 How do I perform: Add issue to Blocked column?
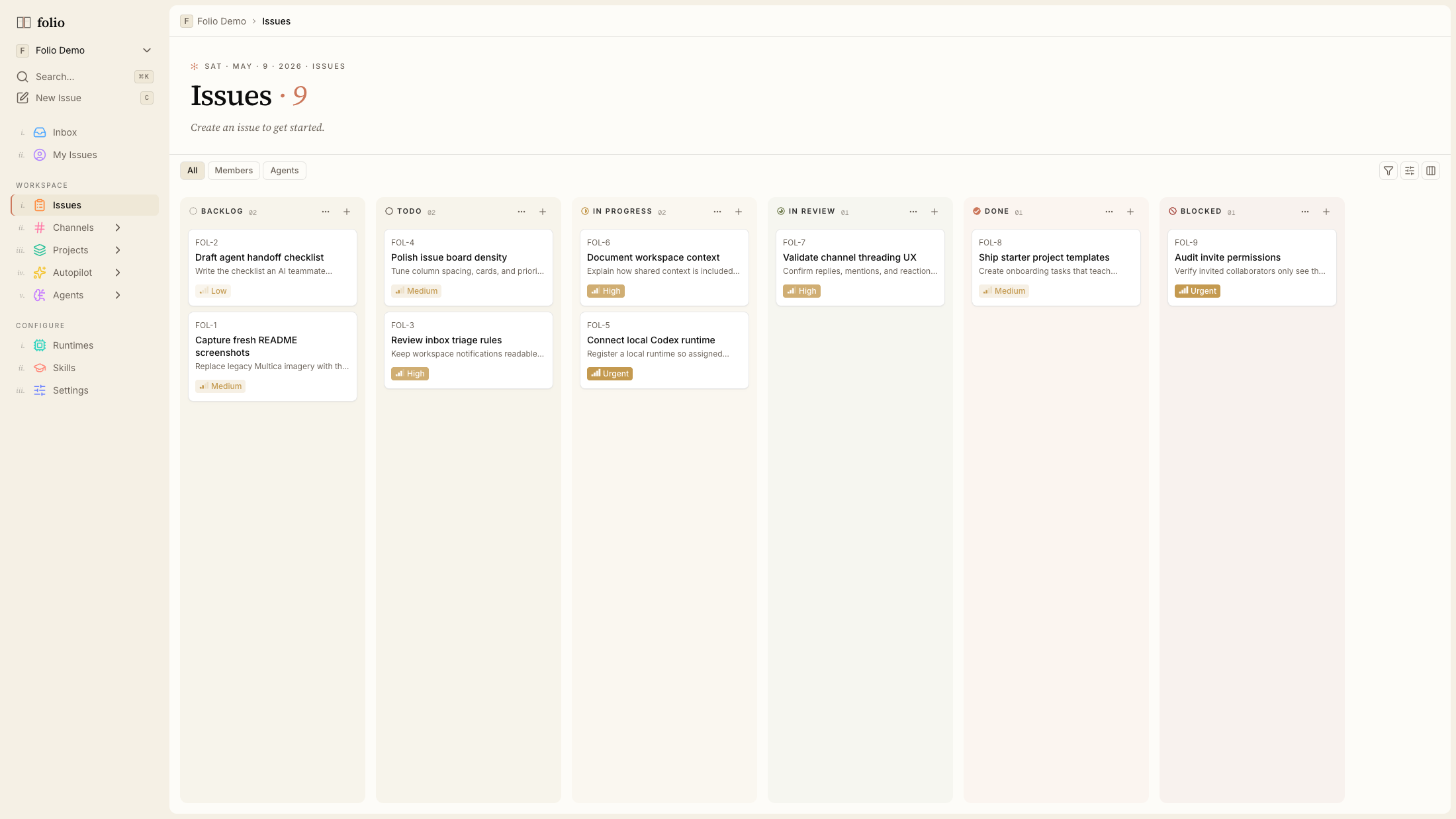1326,212
